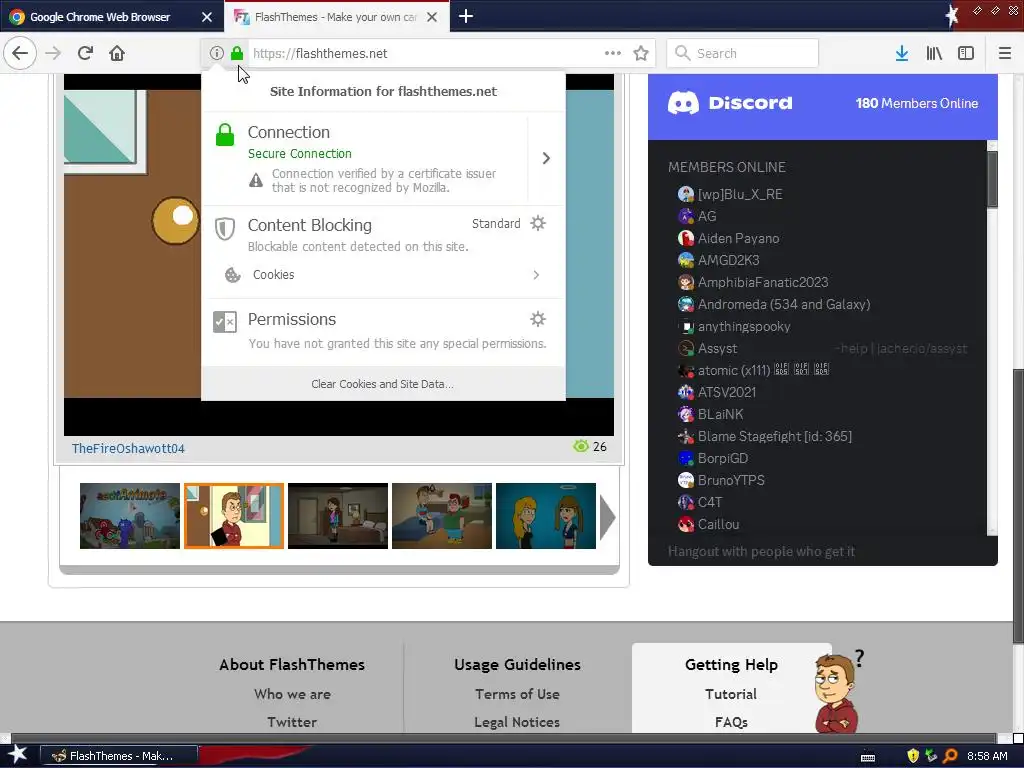Select the FlashThemes tab
The height and width of the screenshot is (768, 1024).
tap(336, 17)
